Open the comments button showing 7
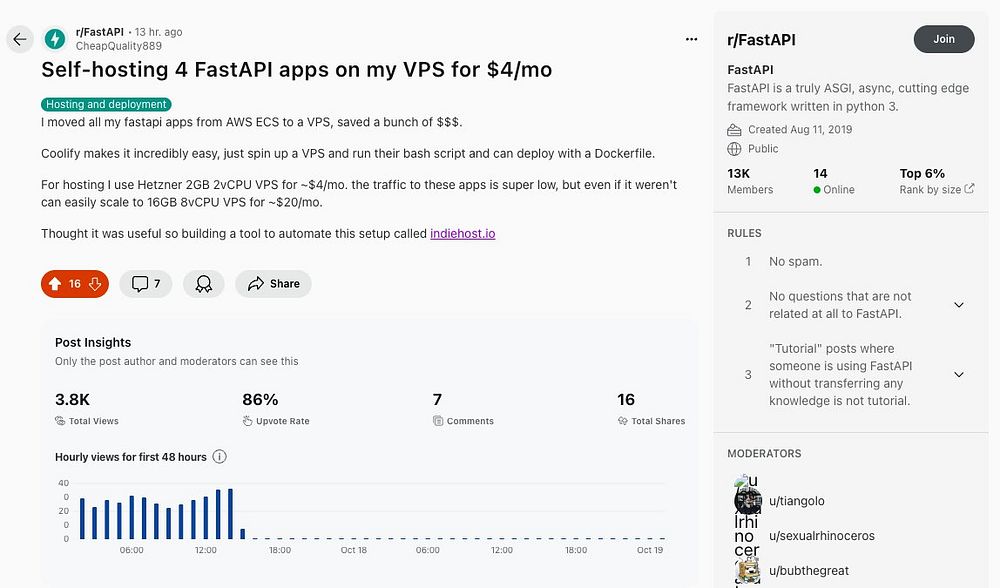The width and height of the screenshot is (1000, 588). coord(146,284)
